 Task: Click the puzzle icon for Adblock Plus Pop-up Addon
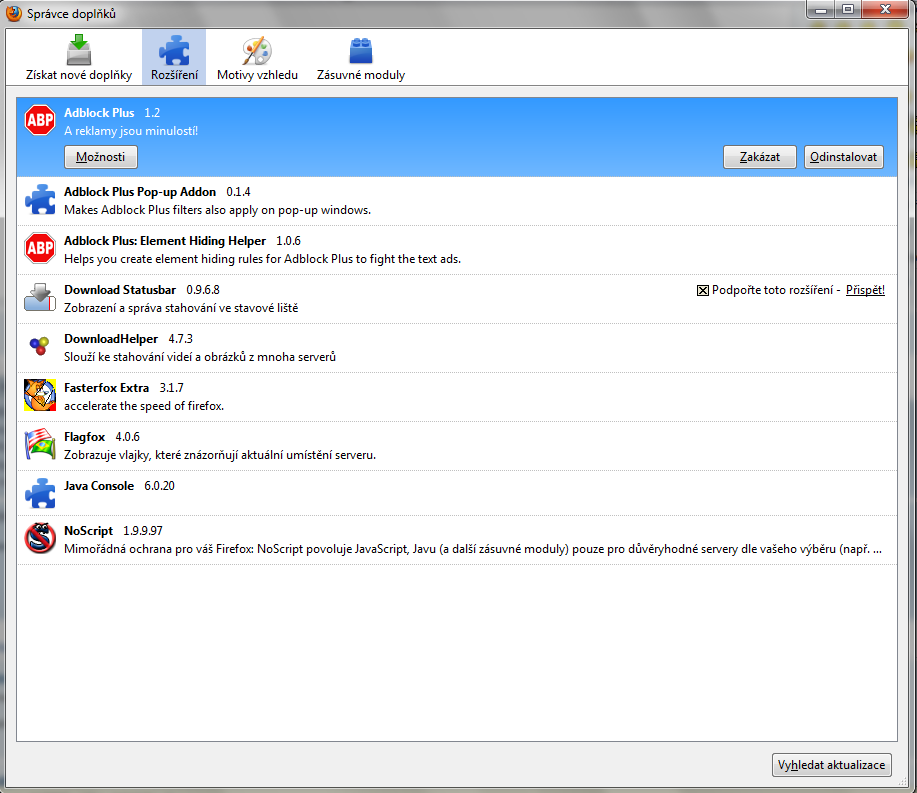click(x=40, y=199)
